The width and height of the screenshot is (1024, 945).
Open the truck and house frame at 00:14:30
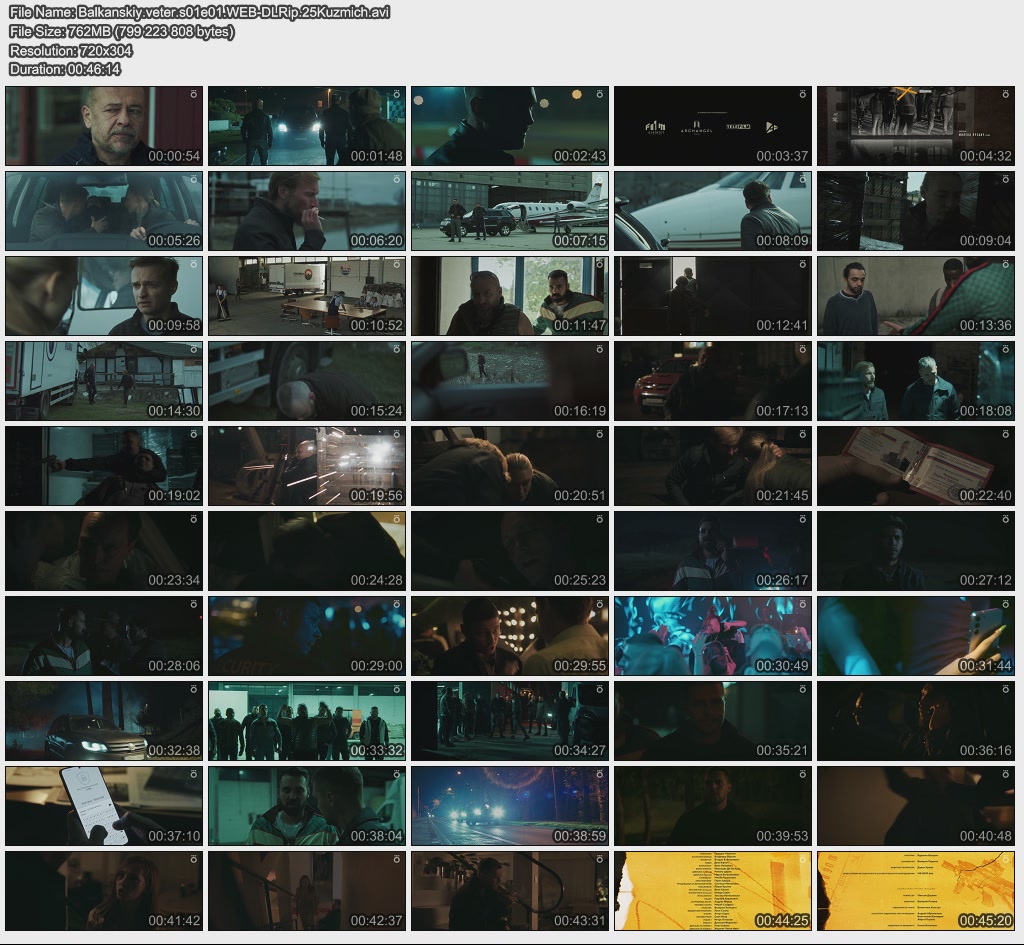click(x=104, y=381)
